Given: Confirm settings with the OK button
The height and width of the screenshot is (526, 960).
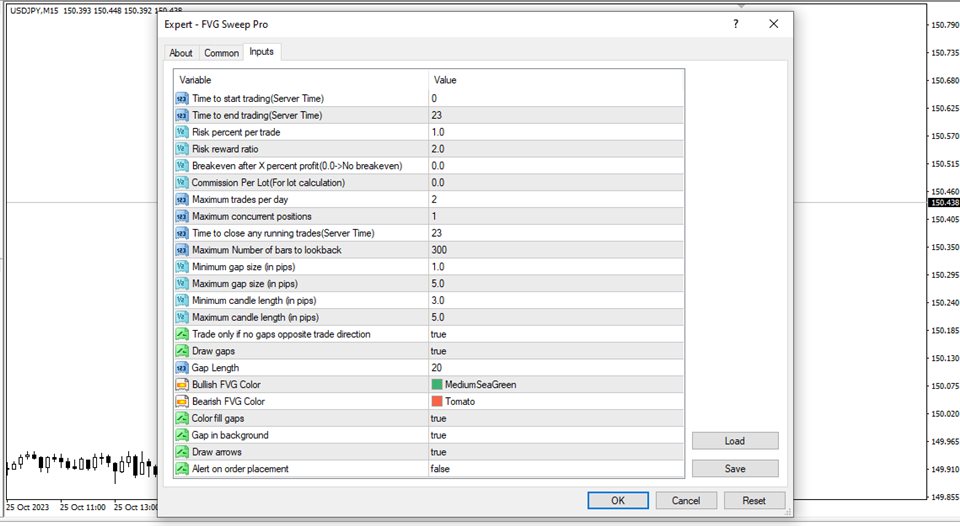Looking at the screenshot, I should tap(618, 500).
